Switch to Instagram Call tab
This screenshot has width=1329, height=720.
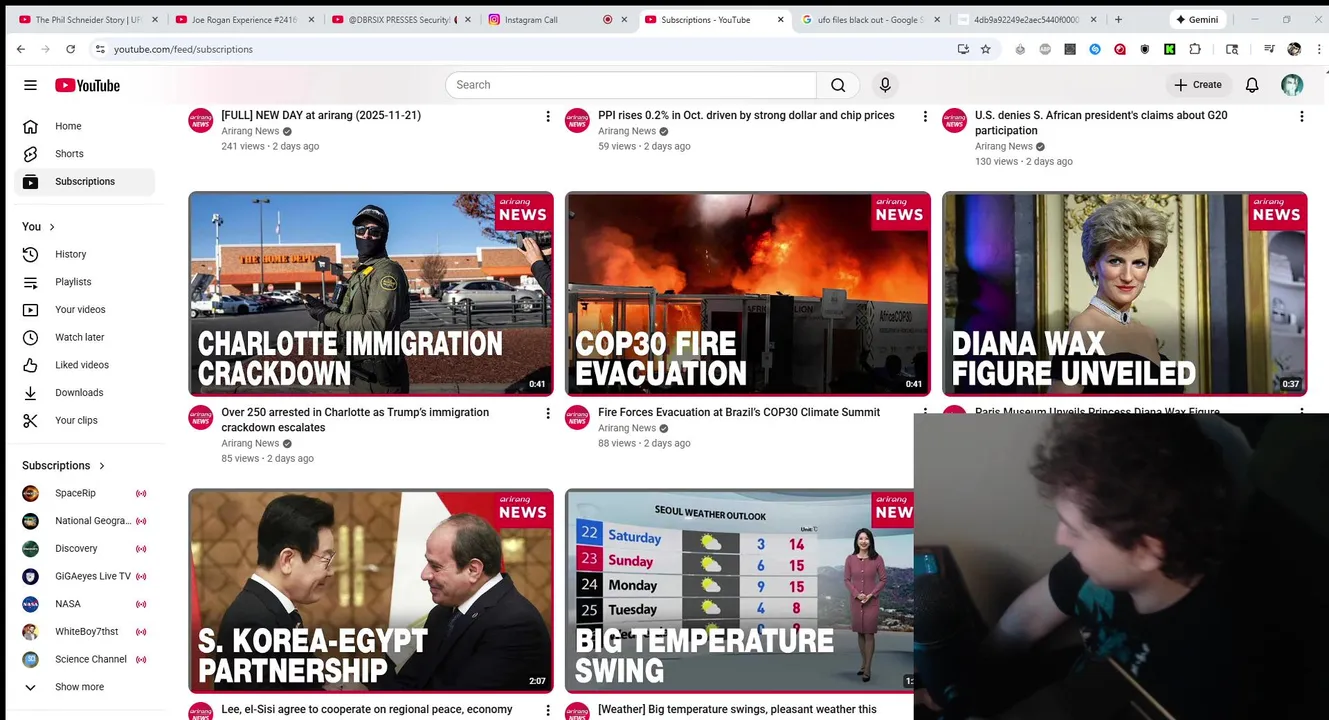[558, 19]
